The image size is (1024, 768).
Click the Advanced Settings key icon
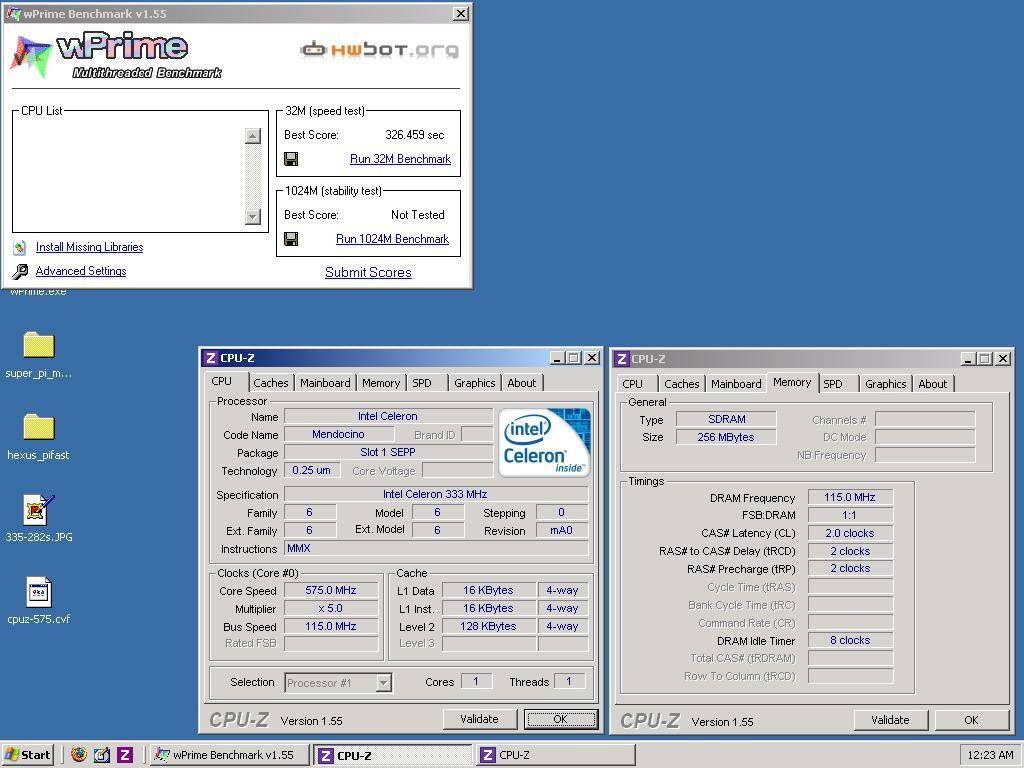(20, 271)
